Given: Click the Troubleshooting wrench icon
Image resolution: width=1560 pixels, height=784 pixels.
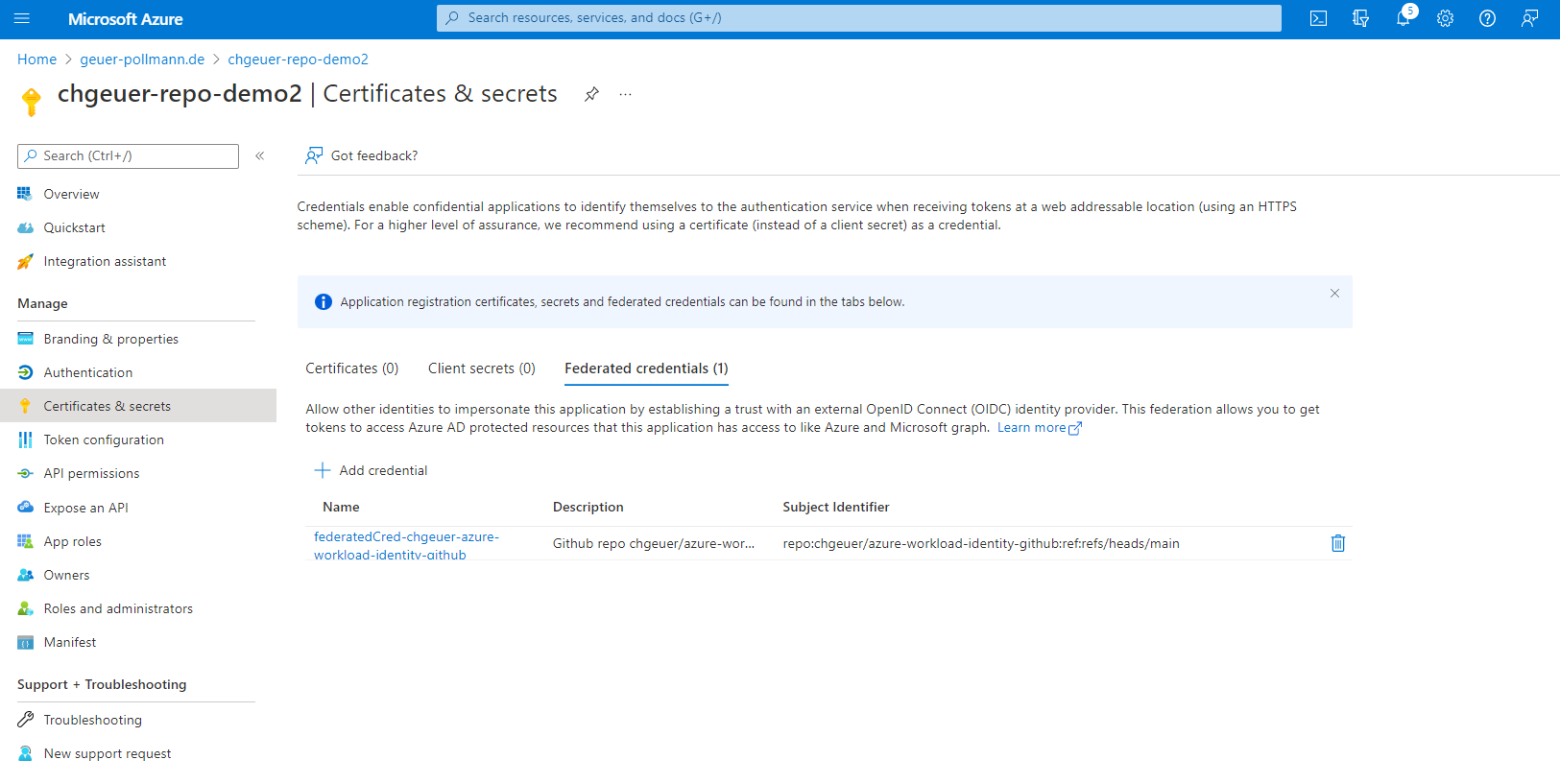Looking at the screenshot, I should [25, 720].
